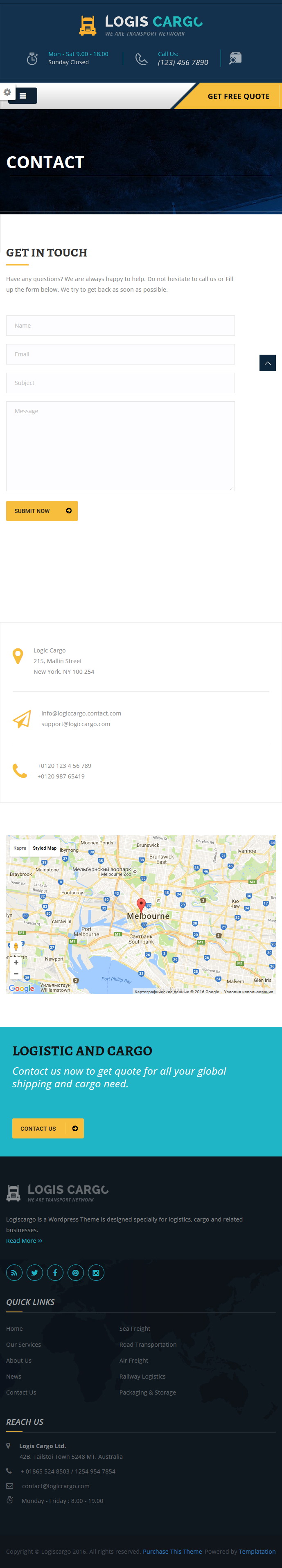Open the Pinterest social icon
Screen dimensions: 282x1568
click(x=76, y=1273)
